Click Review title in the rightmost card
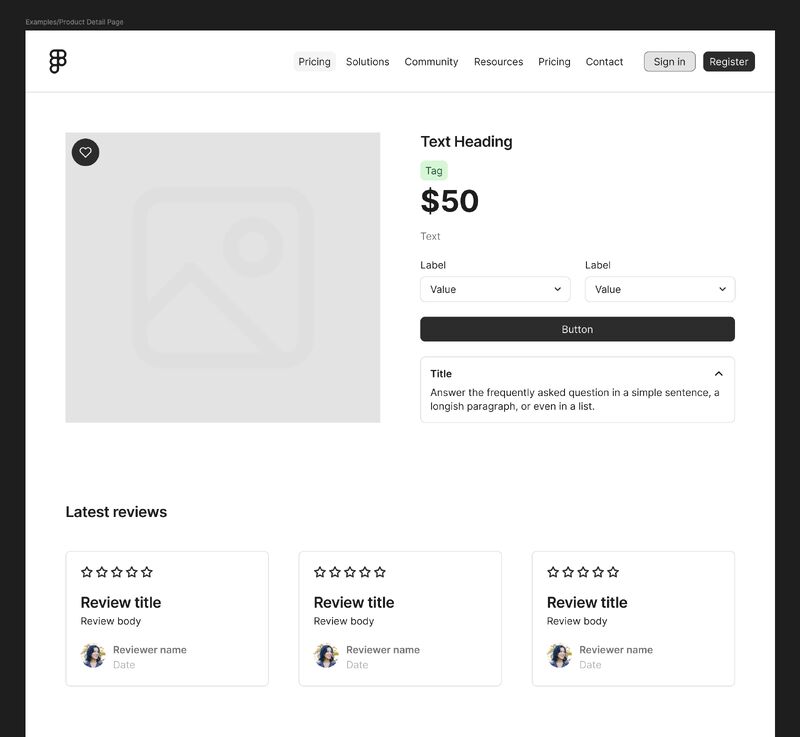This screenshot has width=800, height=737. [x=587, y=602]
